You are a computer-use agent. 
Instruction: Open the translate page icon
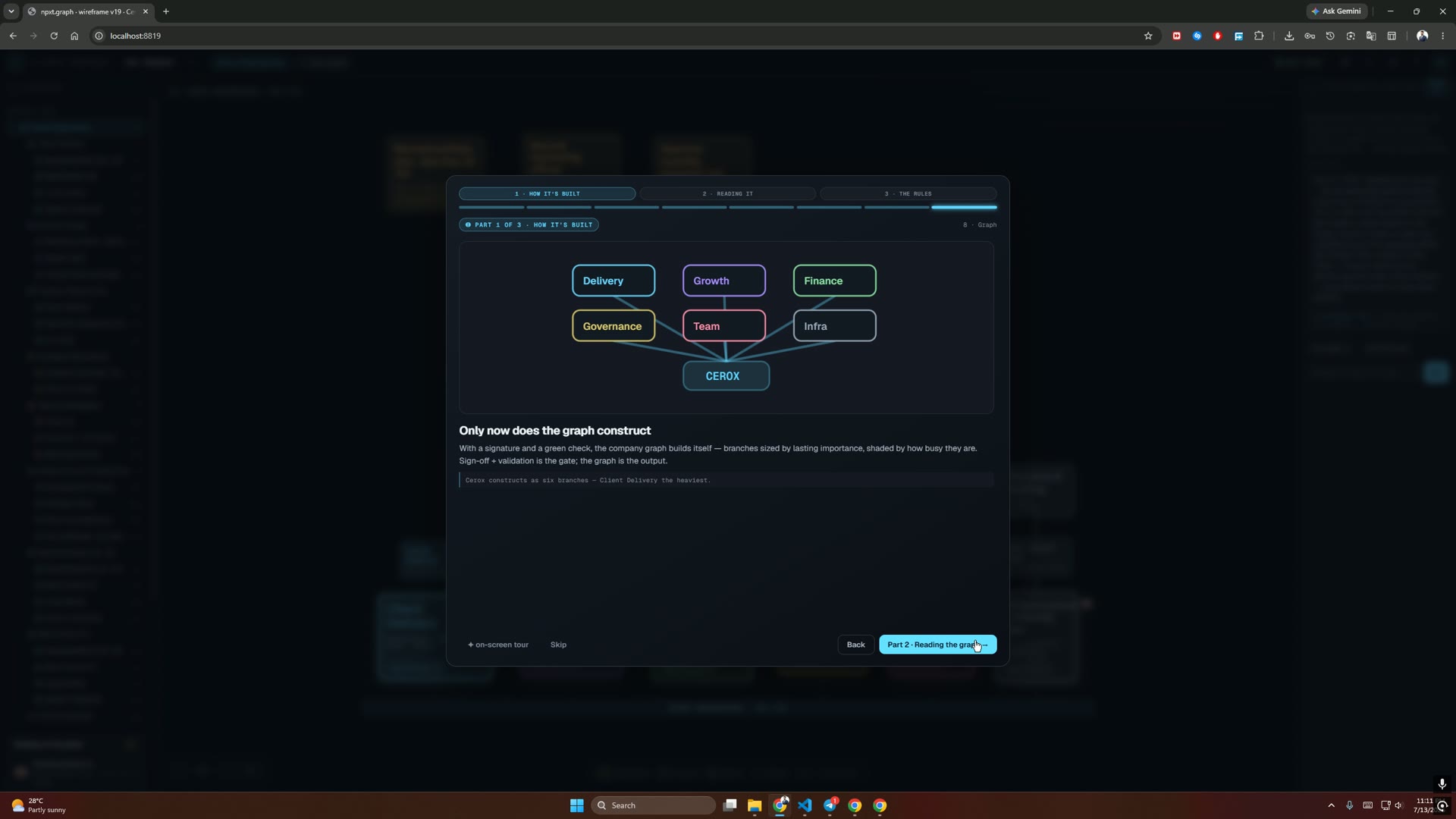(x=1371, y=36)
